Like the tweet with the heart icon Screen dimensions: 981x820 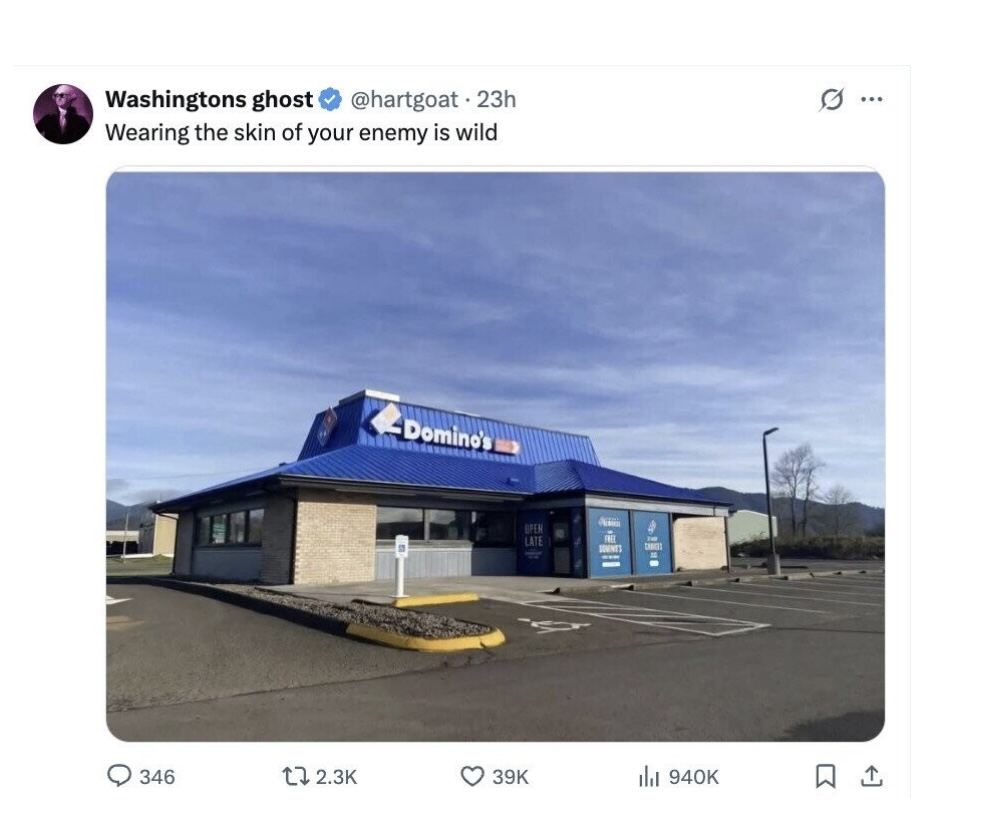472,777
